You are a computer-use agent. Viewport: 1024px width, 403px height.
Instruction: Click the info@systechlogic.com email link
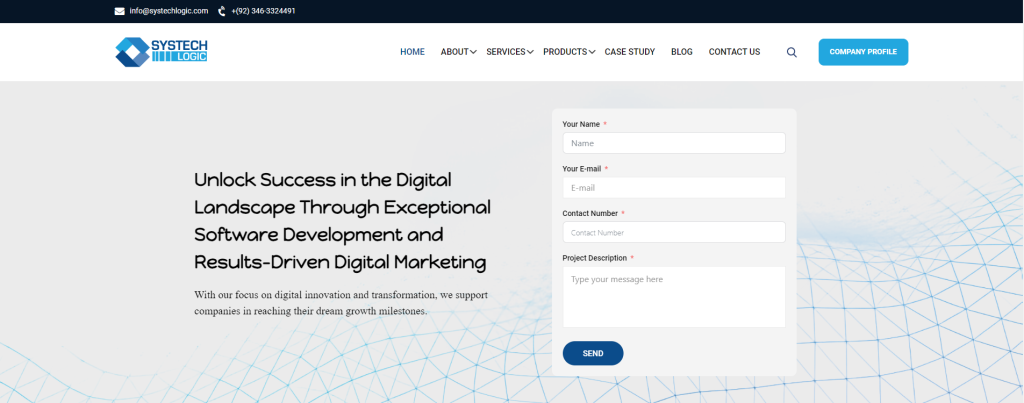pos(168,11)
